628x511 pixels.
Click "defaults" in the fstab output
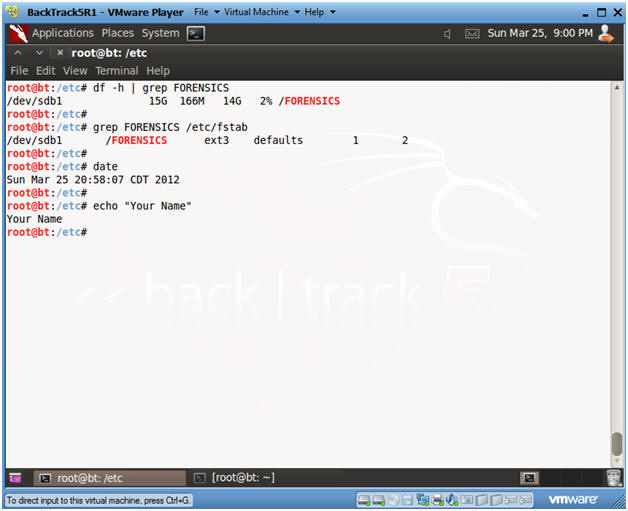pos(278,140)
